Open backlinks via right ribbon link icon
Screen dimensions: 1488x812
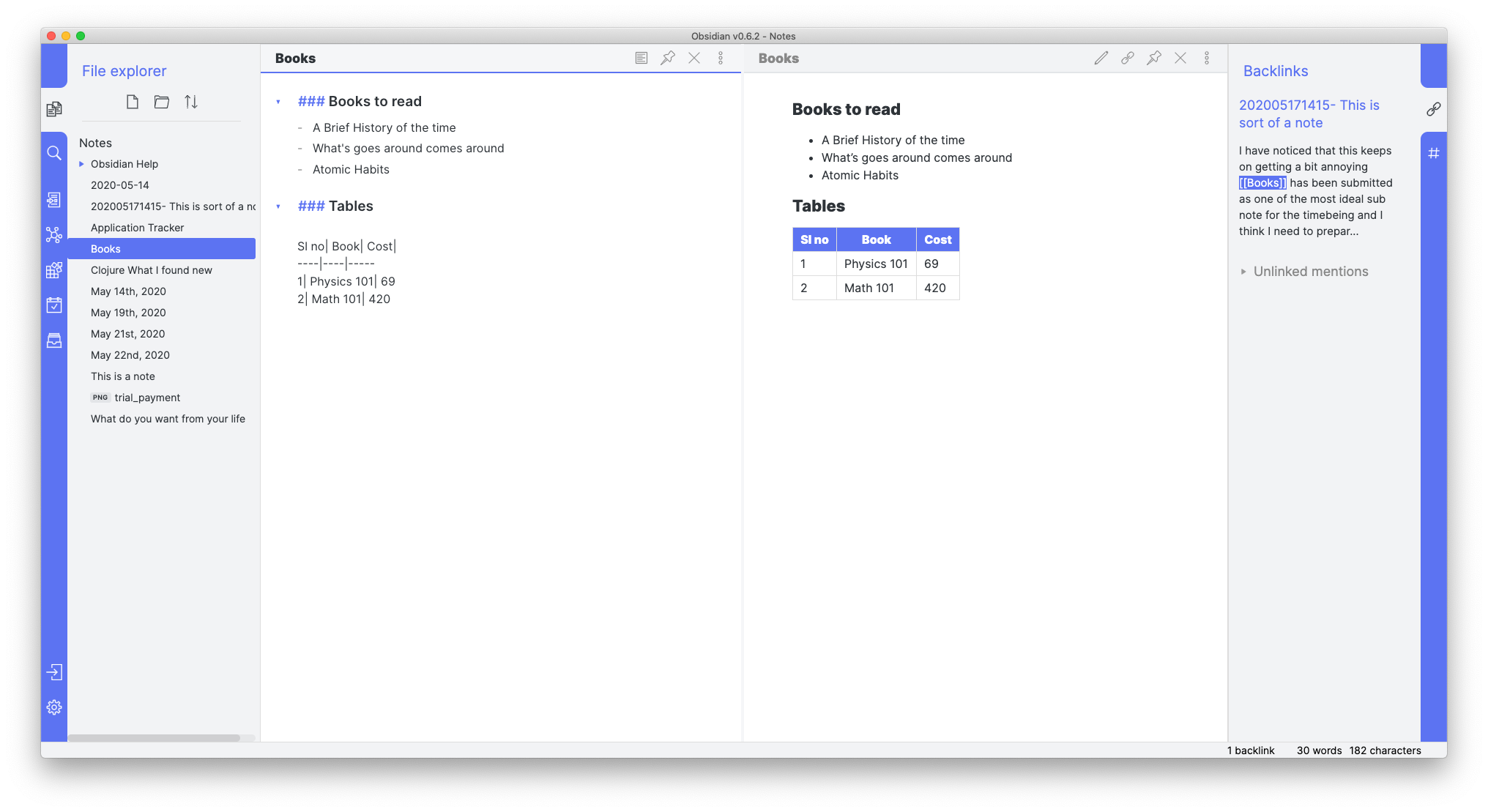[1434, 109]
